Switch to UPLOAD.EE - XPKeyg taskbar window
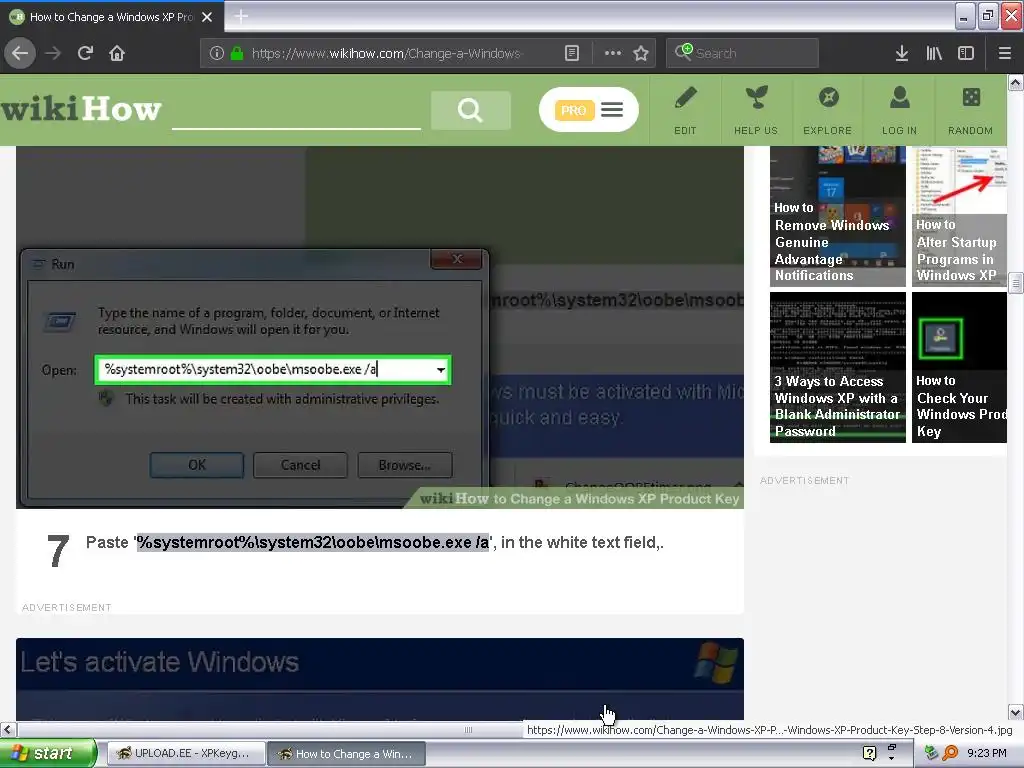1024x768 pixels. 185,754
